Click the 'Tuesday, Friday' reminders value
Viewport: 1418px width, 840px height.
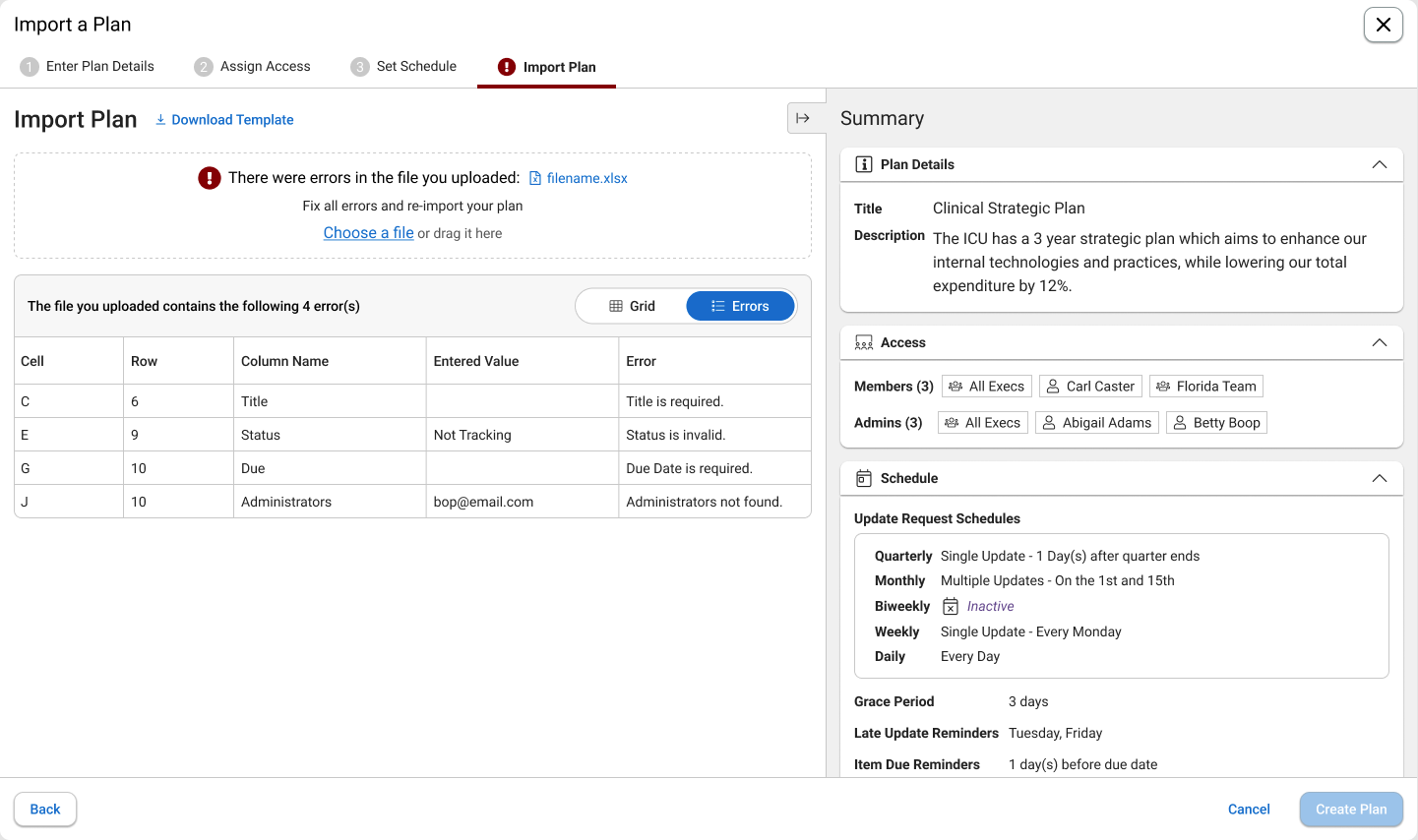1055,733
